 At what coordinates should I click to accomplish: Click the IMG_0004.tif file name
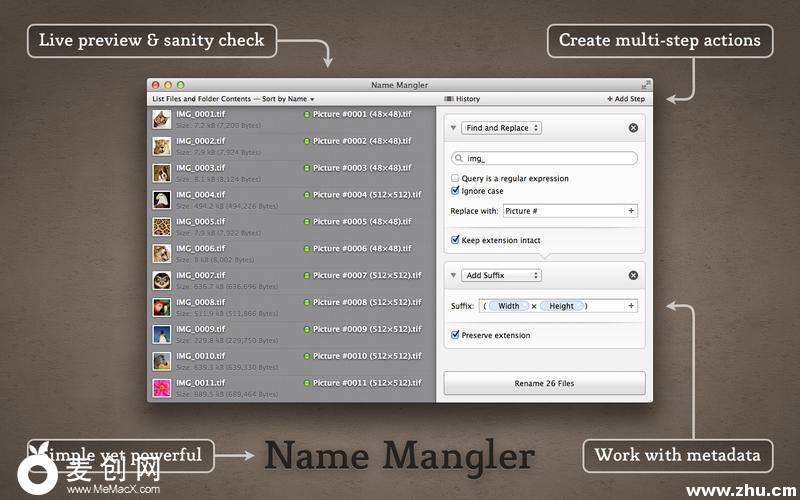[201, 195]
